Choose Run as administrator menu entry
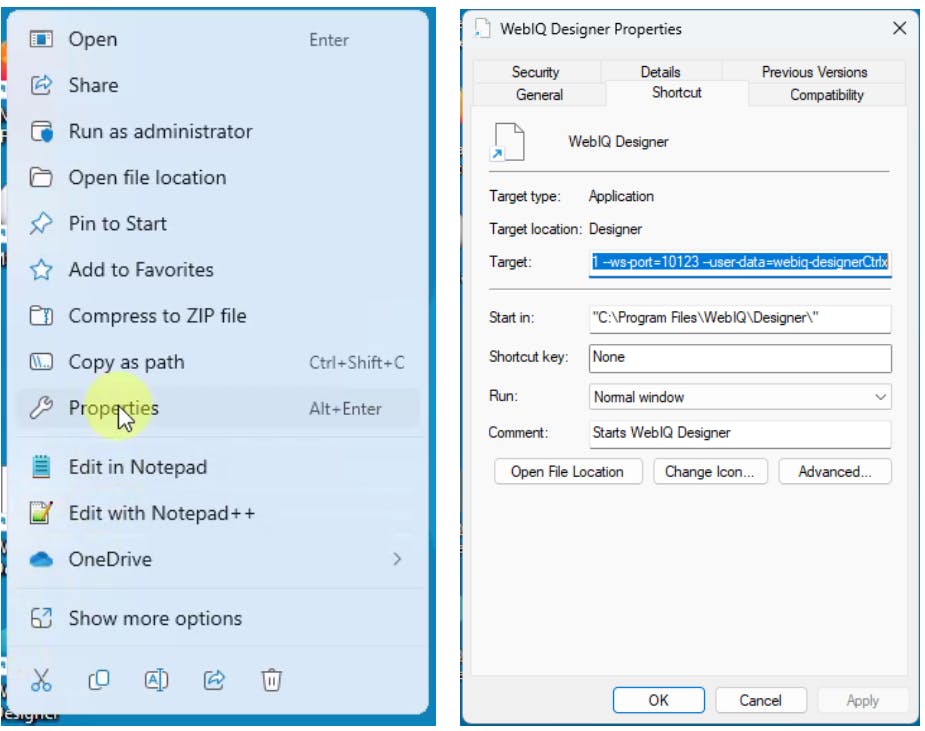This screenshot has height=731, width=925. point(218,131)
